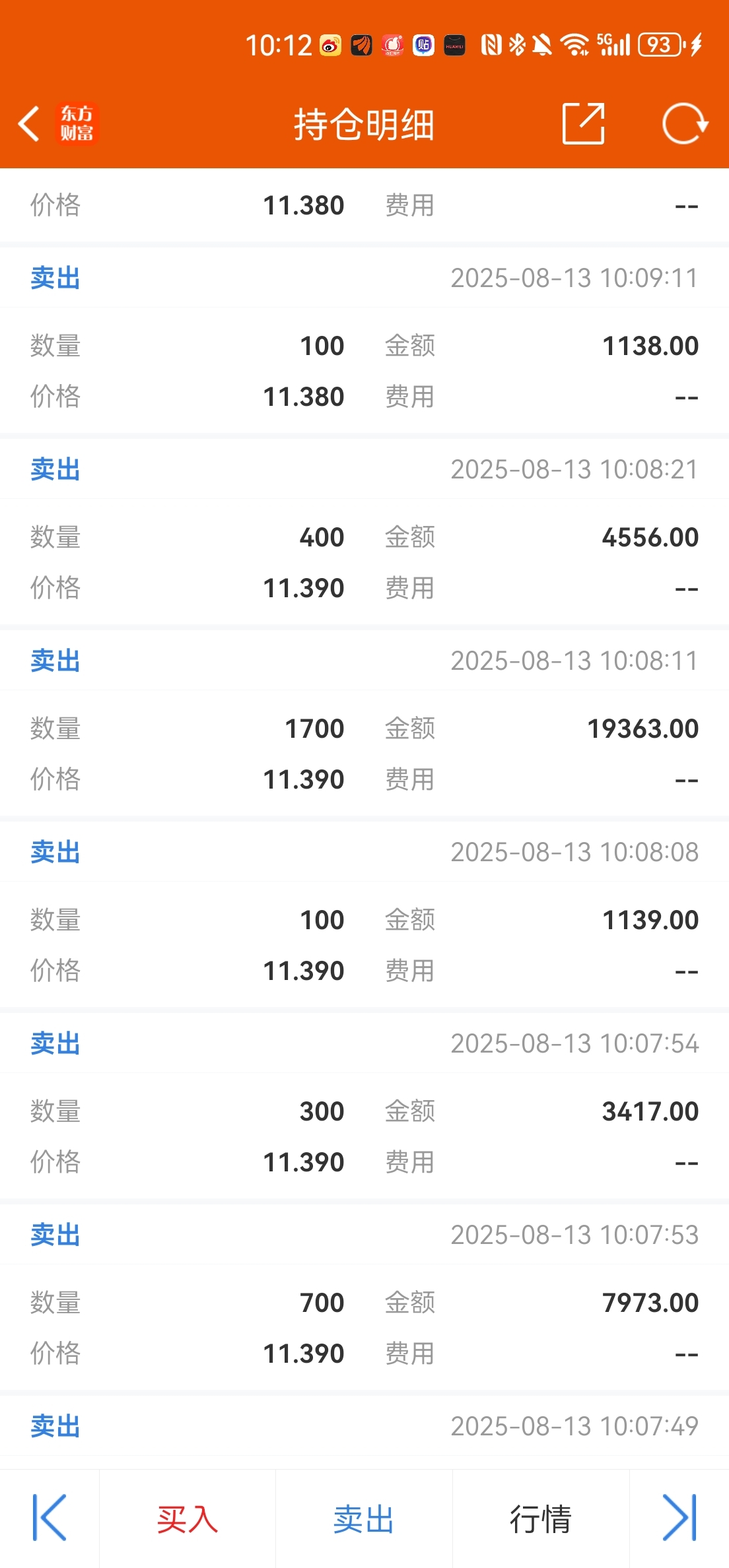Select the 持仓明细 page title
The width and height of the screenshot is (729, 1568).
[x=364, y=124]
